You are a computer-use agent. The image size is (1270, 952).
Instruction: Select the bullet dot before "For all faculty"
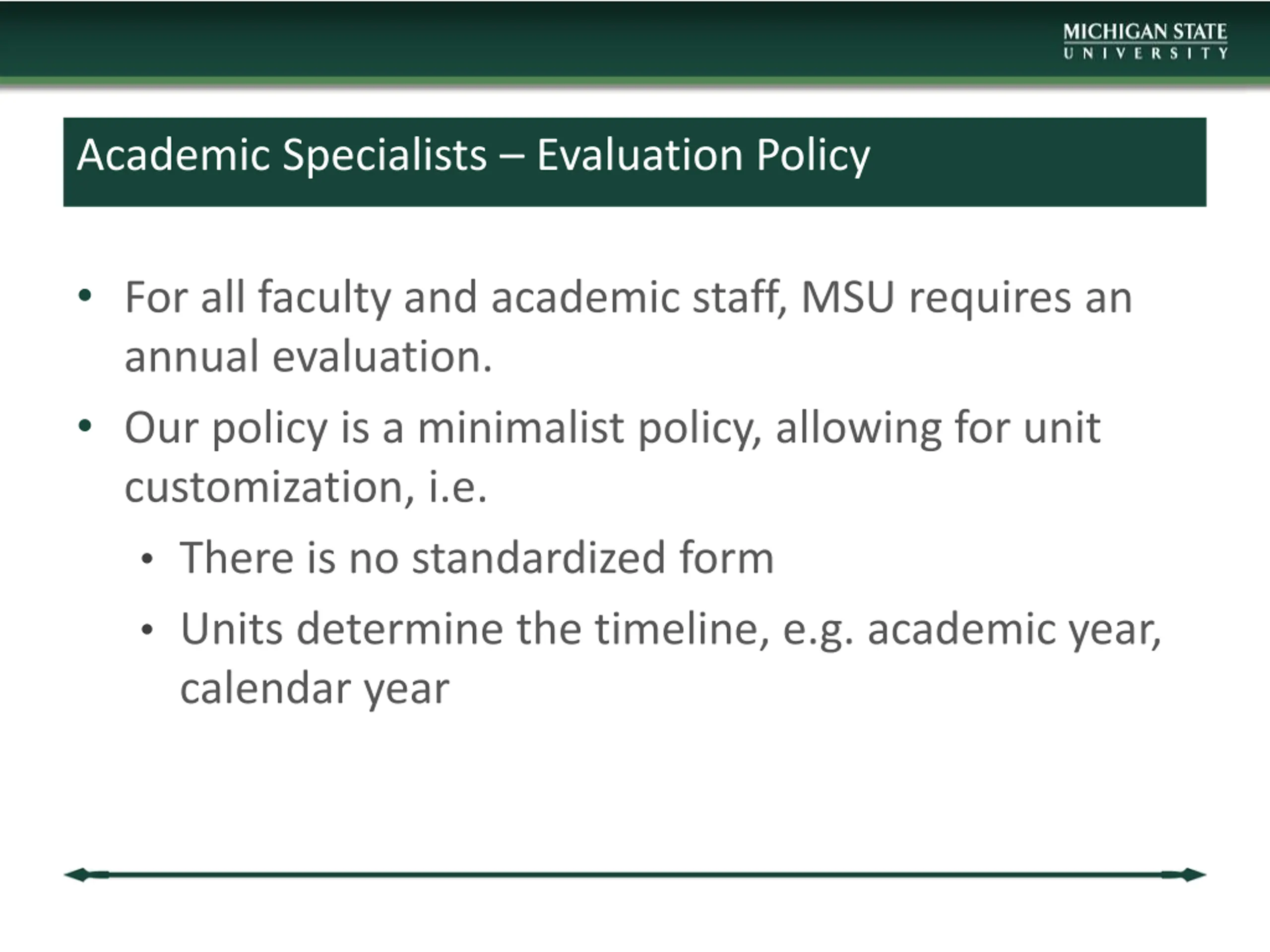point(85,296)
